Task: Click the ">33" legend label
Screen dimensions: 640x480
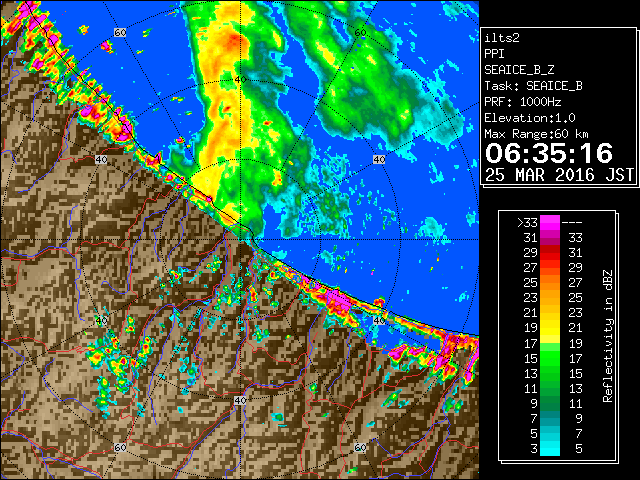Action: click(x=527, y=223)
